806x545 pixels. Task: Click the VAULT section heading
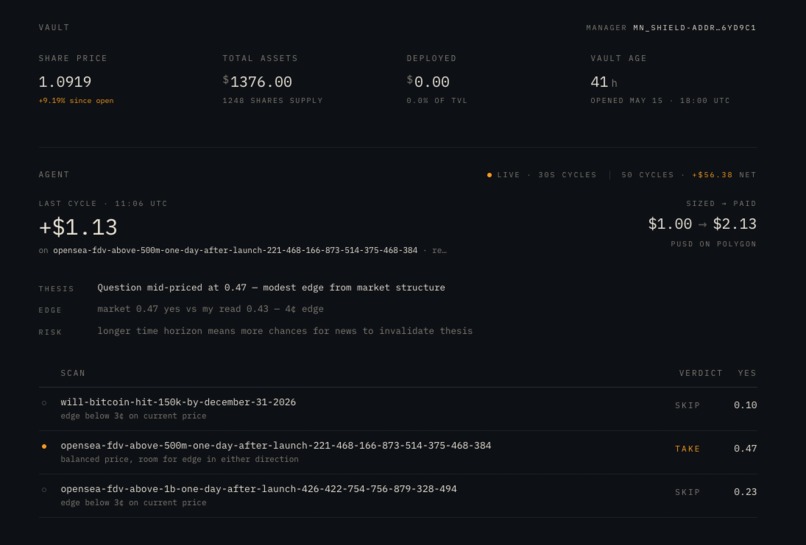pos(54,28)
